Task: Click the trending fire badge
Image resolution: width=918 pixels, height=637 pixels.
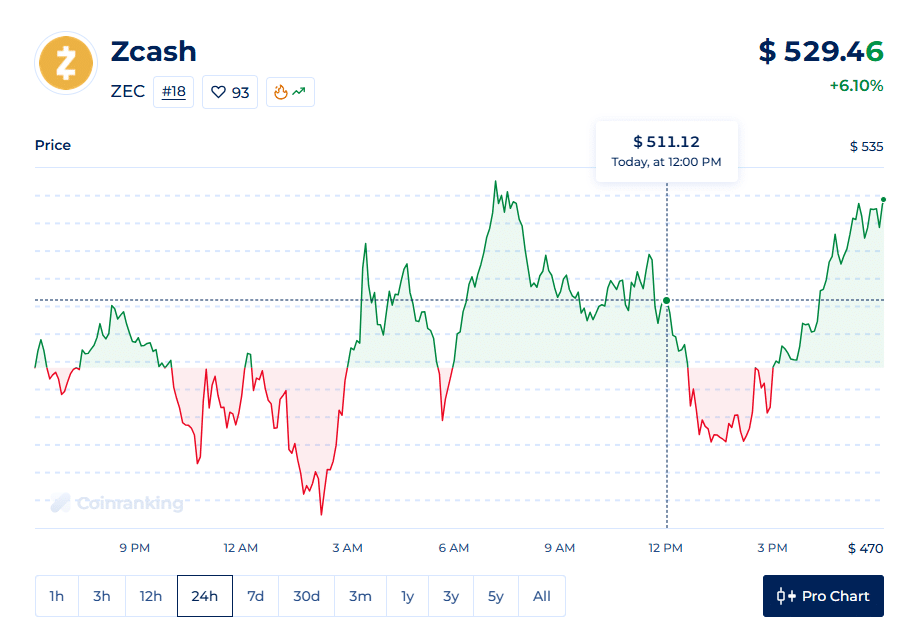Action: (290, 92)
